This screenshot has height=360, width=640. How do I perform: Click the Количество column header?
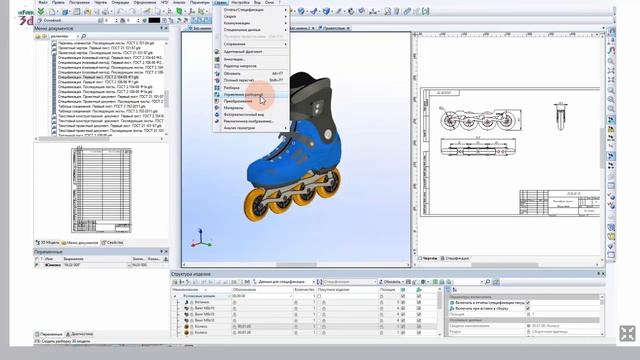(x=304, y=289)
